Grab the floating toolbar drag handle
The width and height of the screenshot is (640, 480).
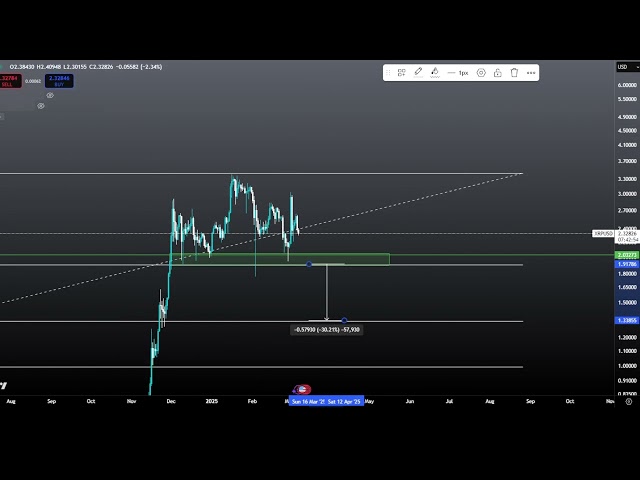(389, 73)
